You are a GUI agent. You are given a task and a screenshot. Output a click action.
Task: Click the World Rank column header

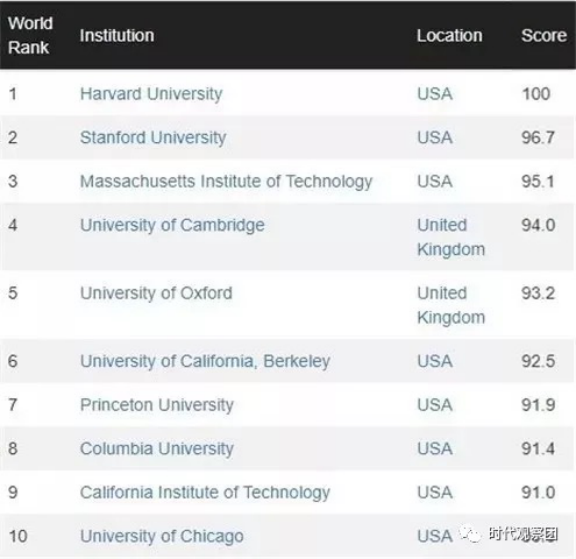pyautogui.click(x=30, y=35)
